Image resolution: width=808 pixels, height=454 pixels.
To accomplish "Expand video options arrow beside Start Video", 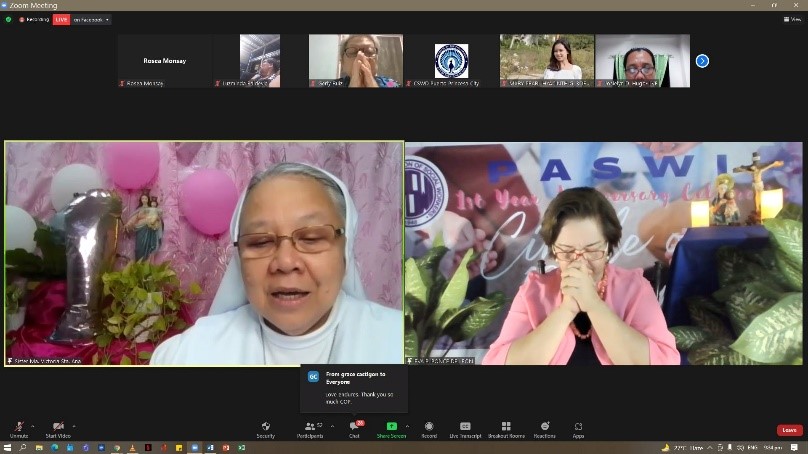I will 75,425.
